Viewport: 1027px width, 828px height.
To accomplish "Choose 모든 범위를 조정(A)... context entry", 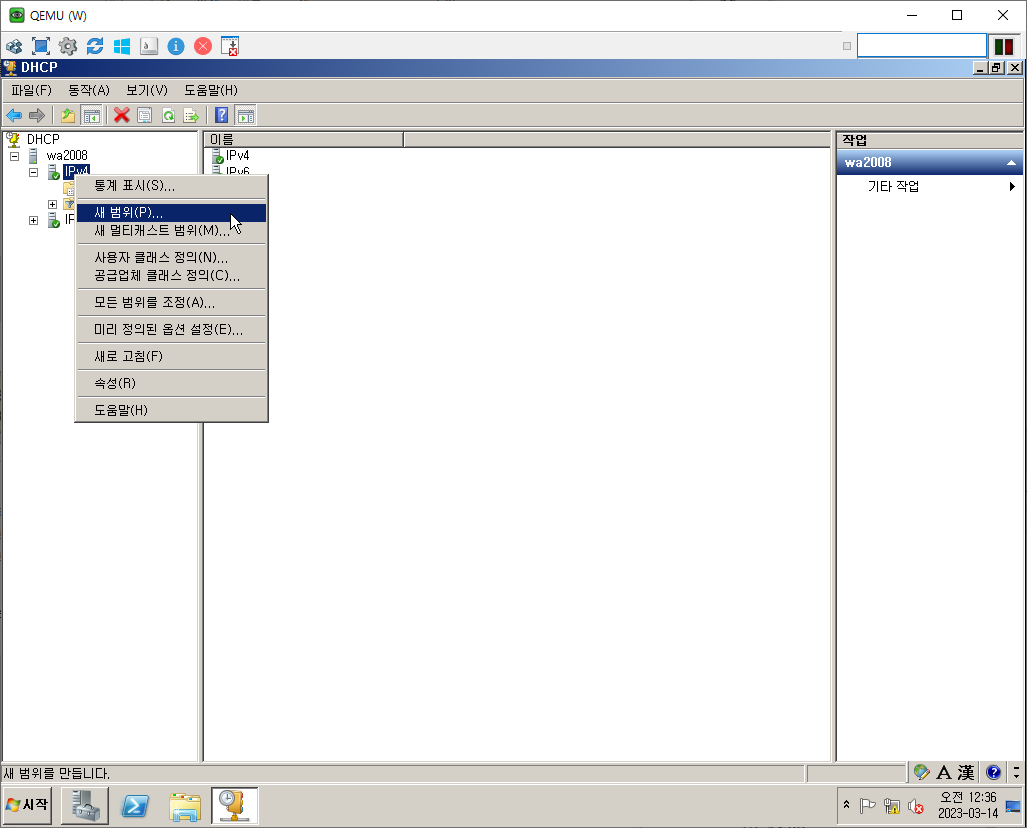I will click(172, 303).
